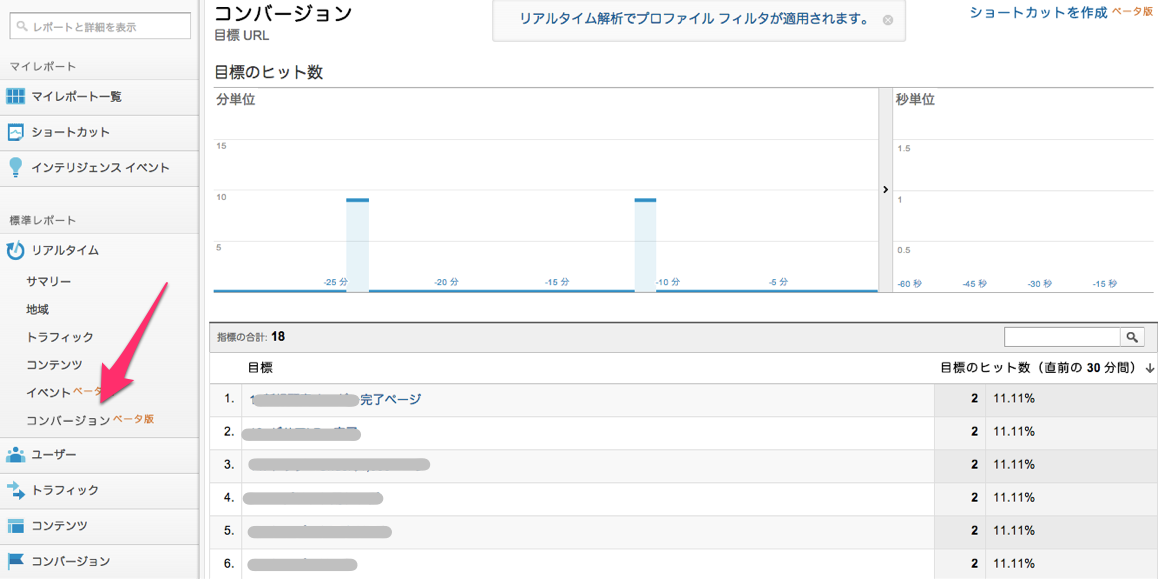Click the レポートと詳細を表示 search field
Screen dimensions: 1158x579
tap(100, 27)
